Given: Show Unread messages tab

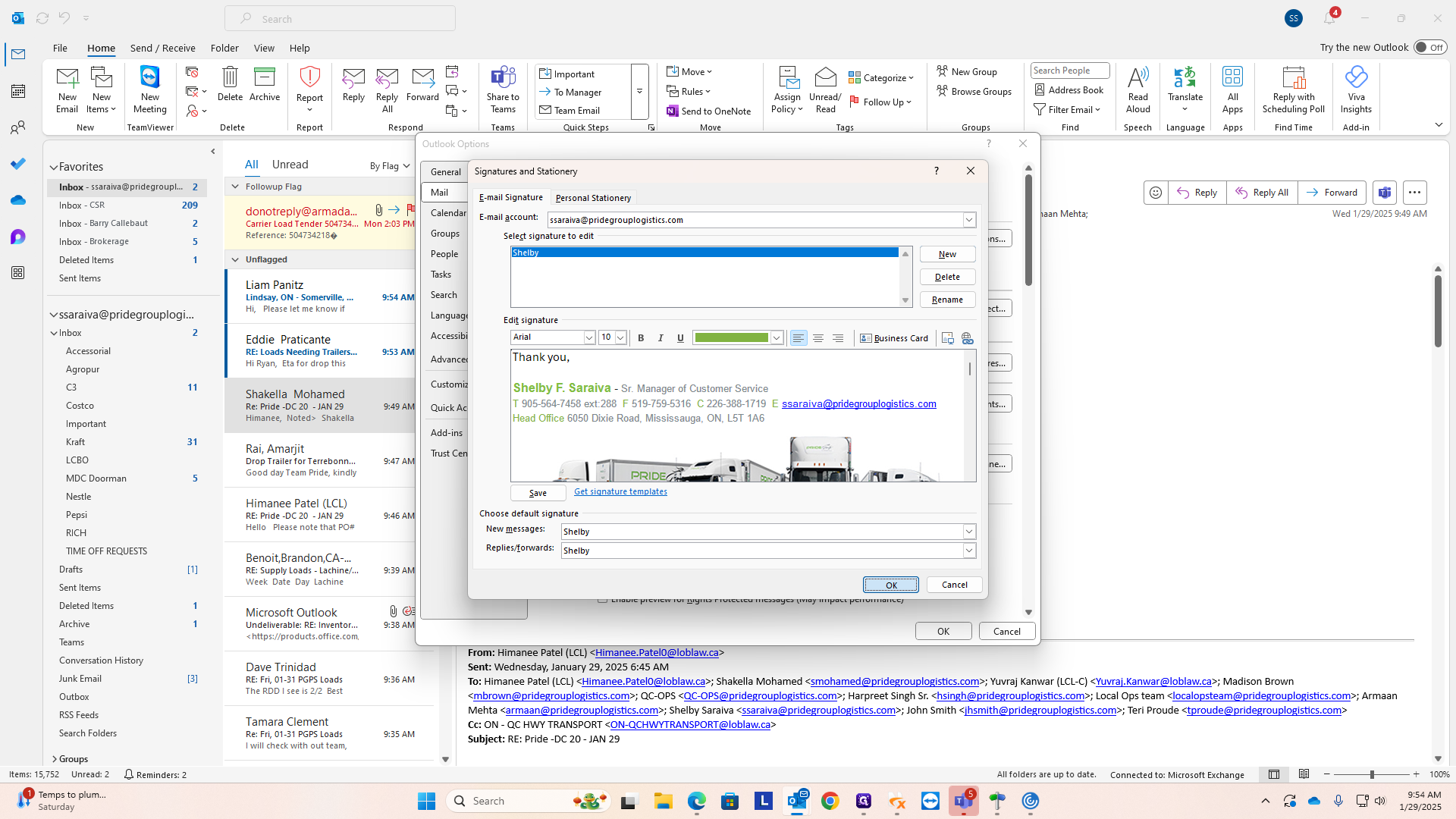Looking at the screenshot, I should click(290, 165).
